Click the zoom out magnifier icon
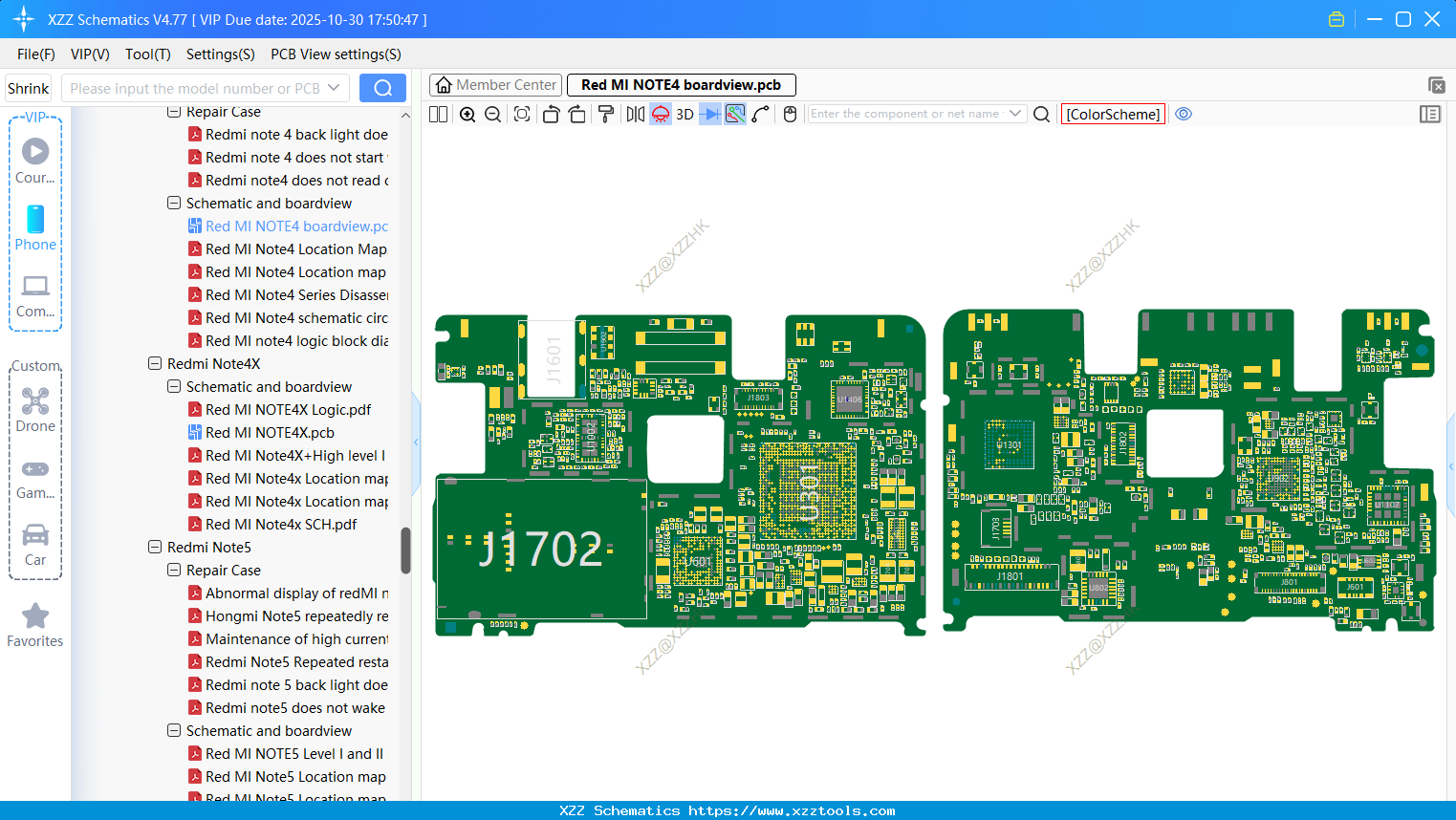 coord(493,115)
